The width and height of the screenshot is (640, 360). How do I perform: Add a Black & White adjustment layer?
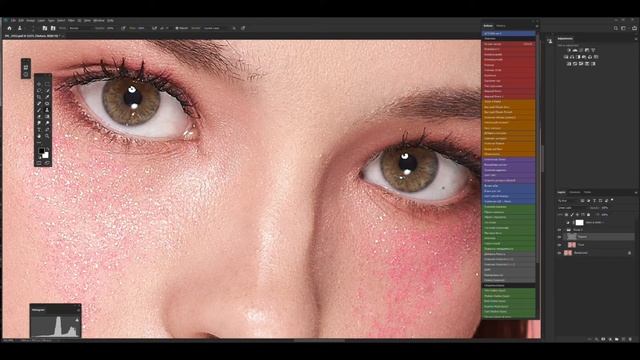click(x=579, y=57)
